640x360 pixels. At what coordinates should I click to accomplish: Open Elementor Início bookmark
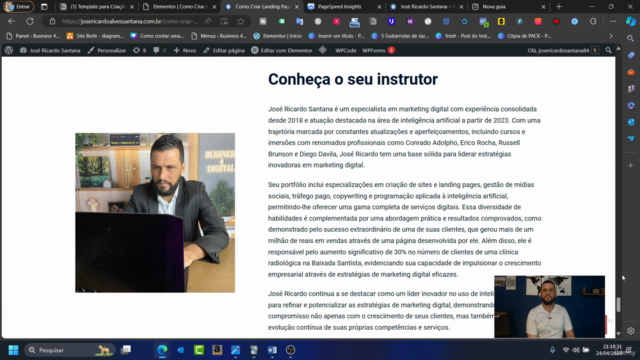(x=278, y=36)
